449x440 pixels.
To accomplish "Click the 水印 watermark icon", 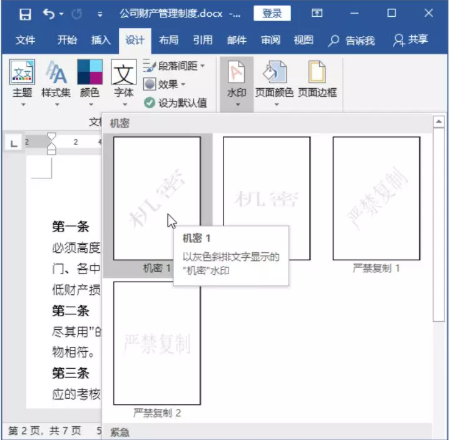I will coord(236,71).
